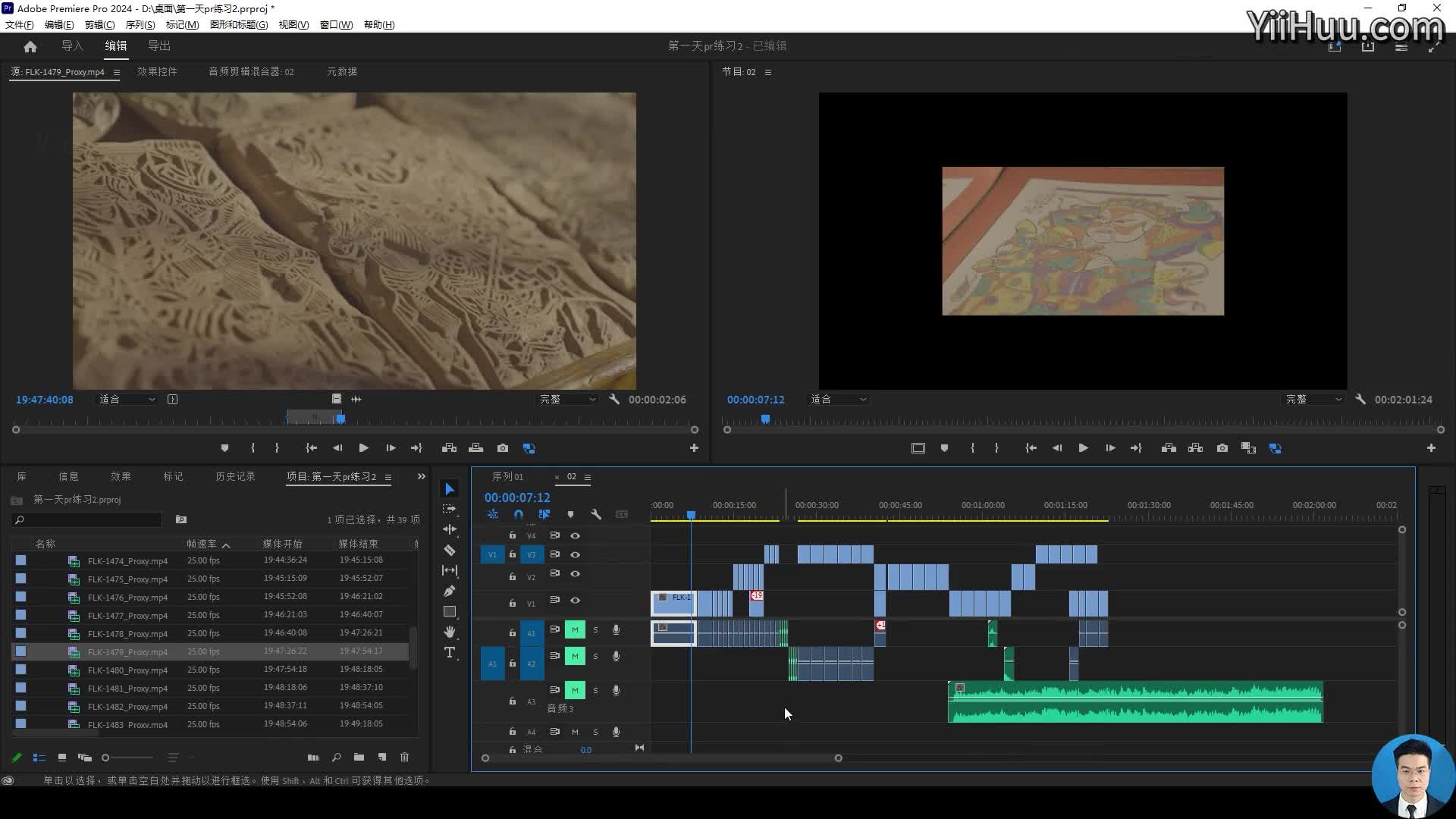Viewport: 1456px width, 819px height.
Task: Delete selected item with trash icon
Action: tap(405, 757)
